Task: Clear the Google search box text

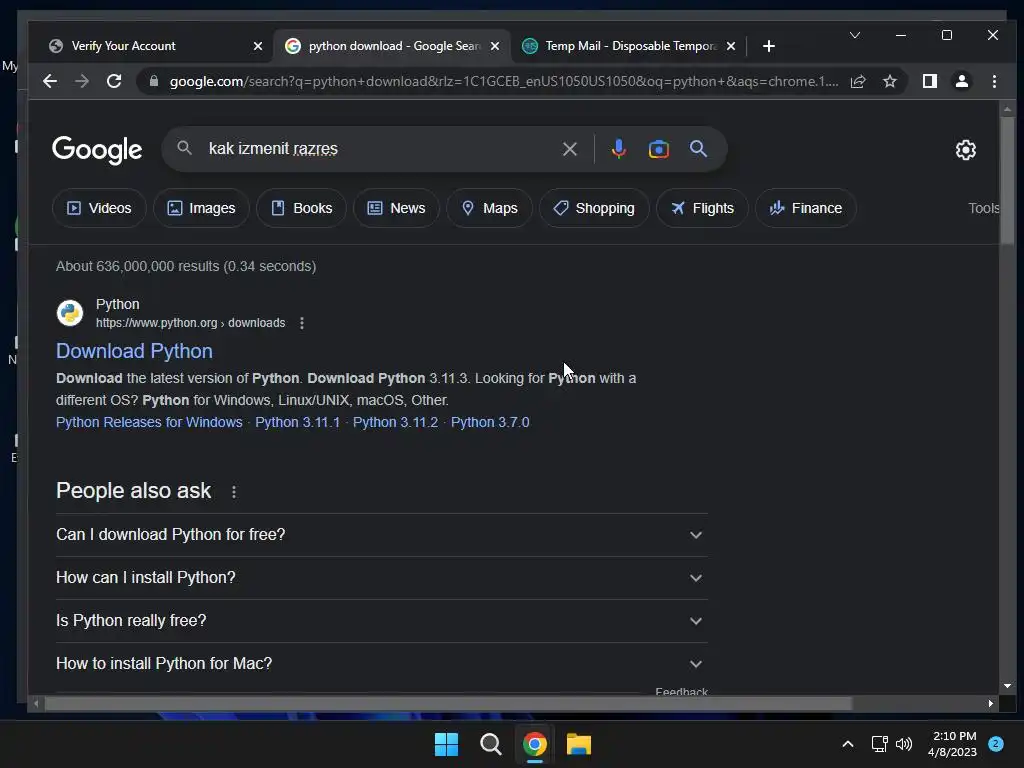Action: coord(569,149)
